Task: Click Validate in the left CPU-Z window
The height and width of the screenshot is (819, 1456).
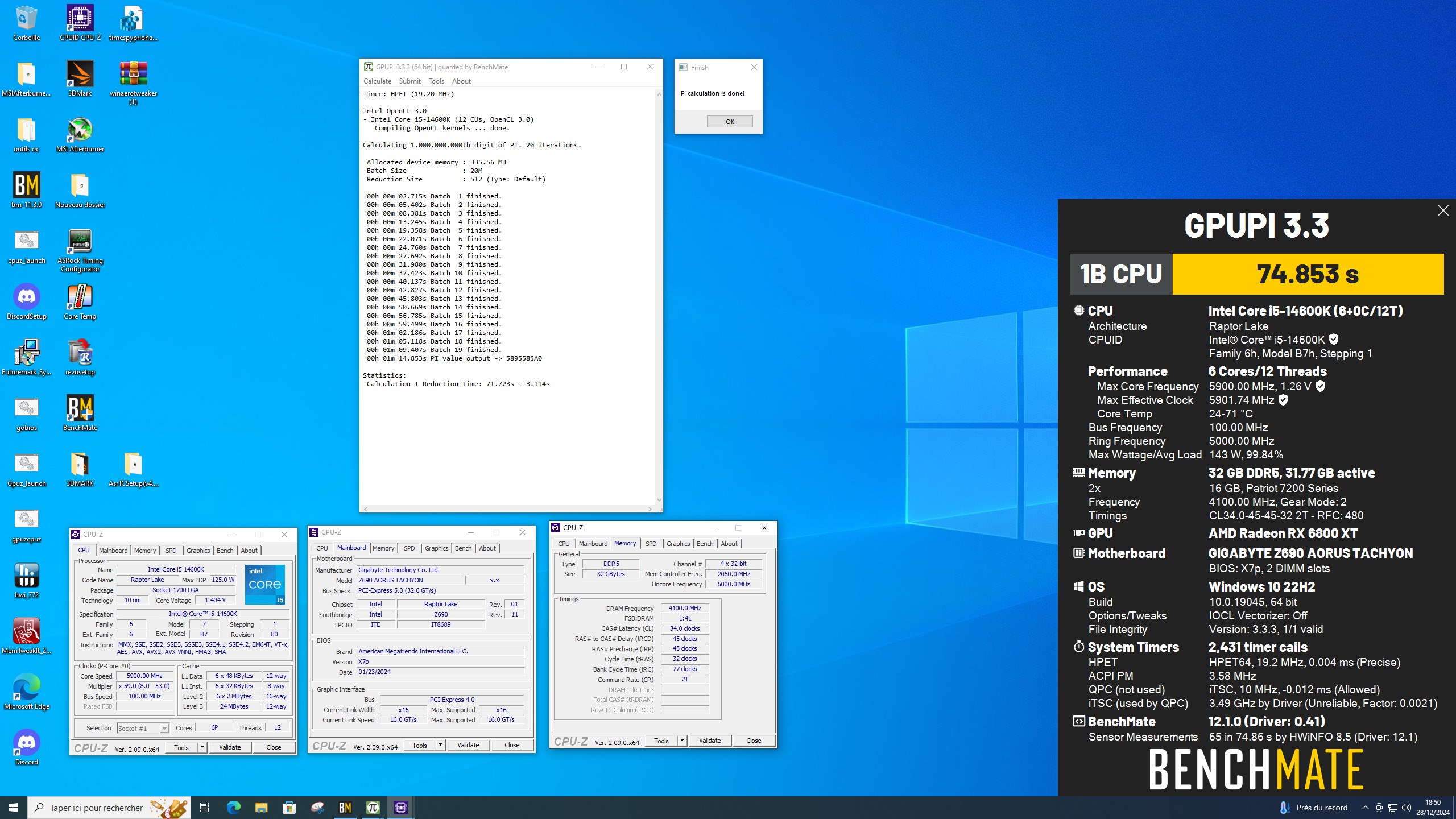Action: pyautogui.click(x=230, y=747)
